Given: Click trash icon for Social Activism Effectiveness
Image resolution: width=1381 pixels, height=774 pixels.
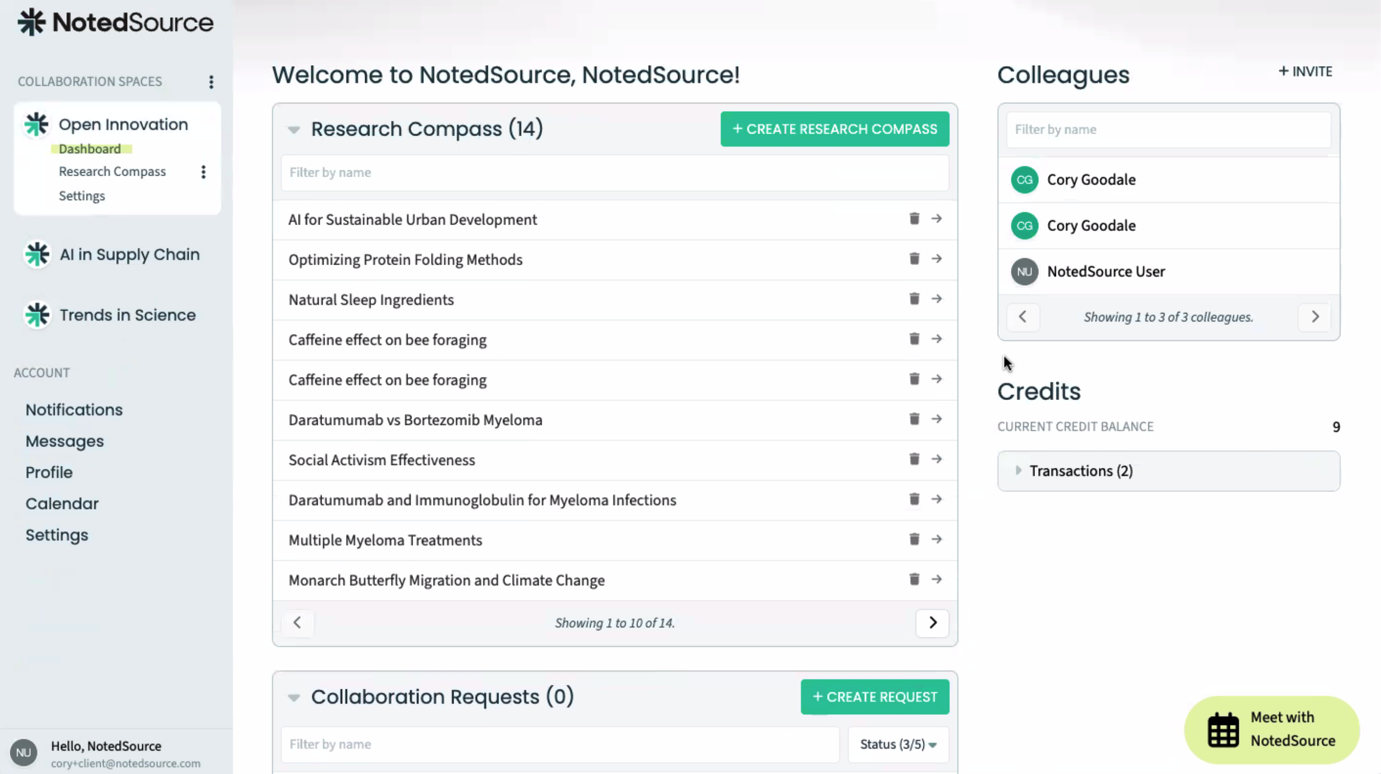Looking at the screenshot, I should coord(914,459).
